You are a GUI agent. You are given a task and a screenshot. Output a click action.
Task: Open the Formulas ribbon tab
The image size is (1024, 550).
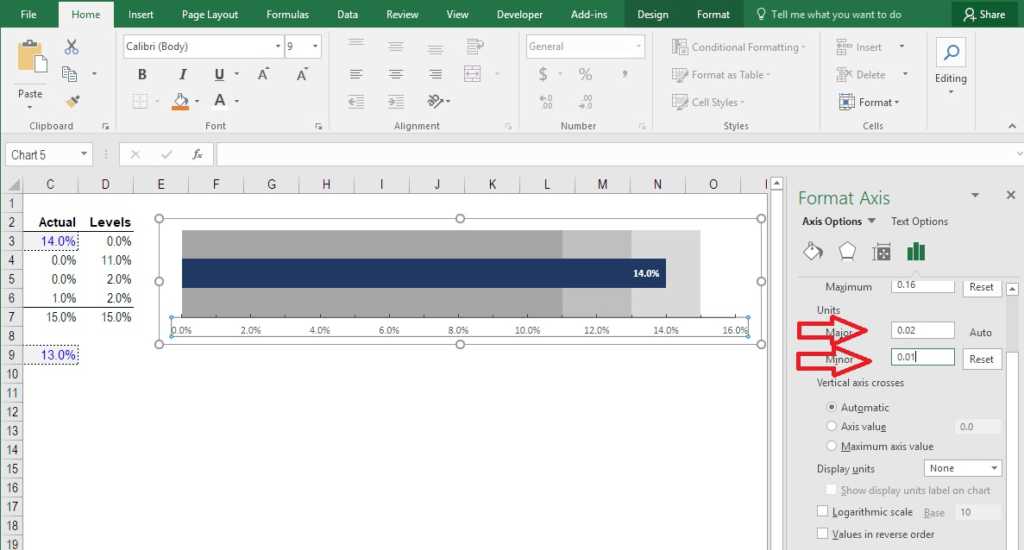pos(287,15)
